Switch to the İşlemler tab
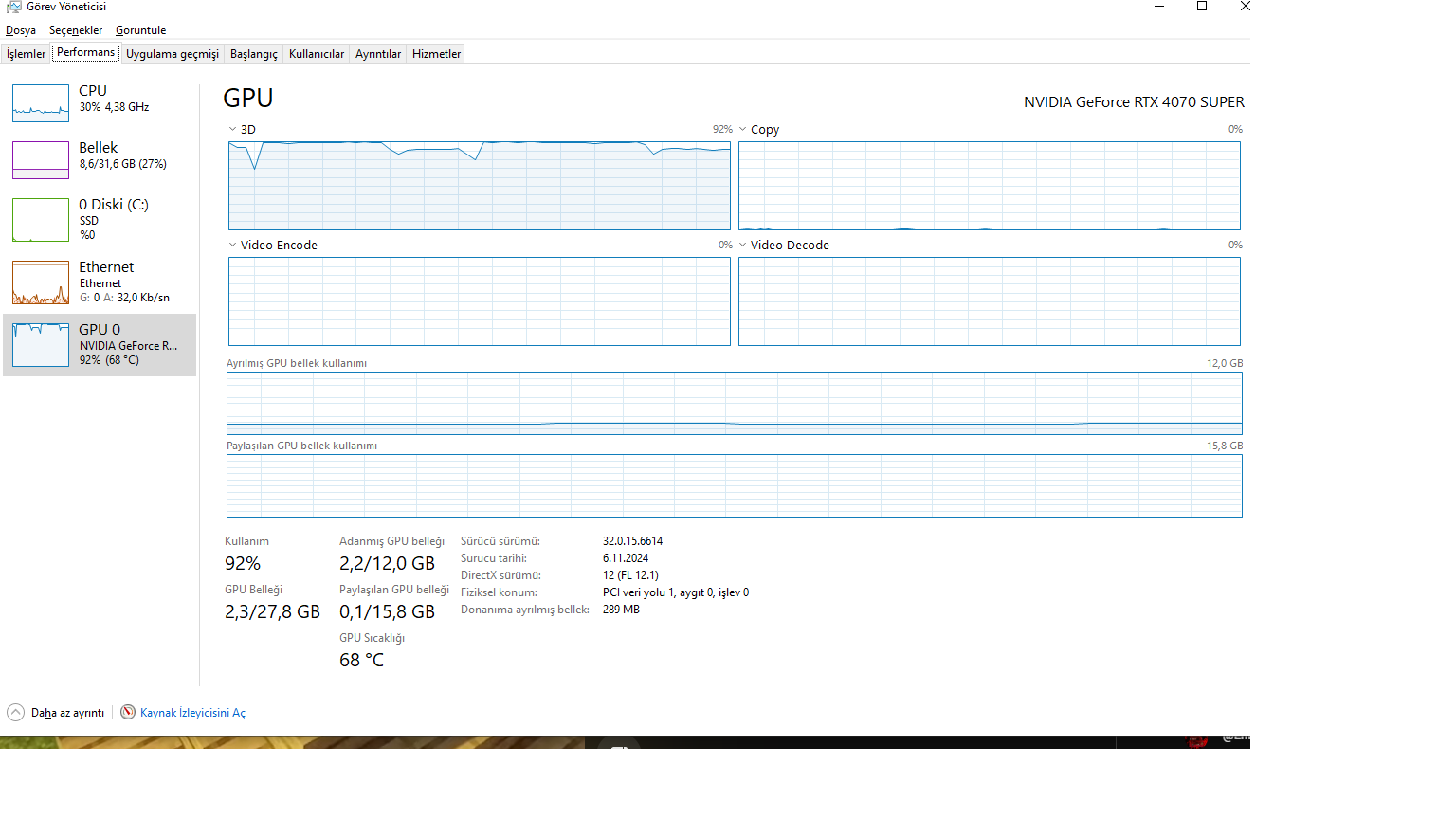1456x819 pixels. [26, 54]
